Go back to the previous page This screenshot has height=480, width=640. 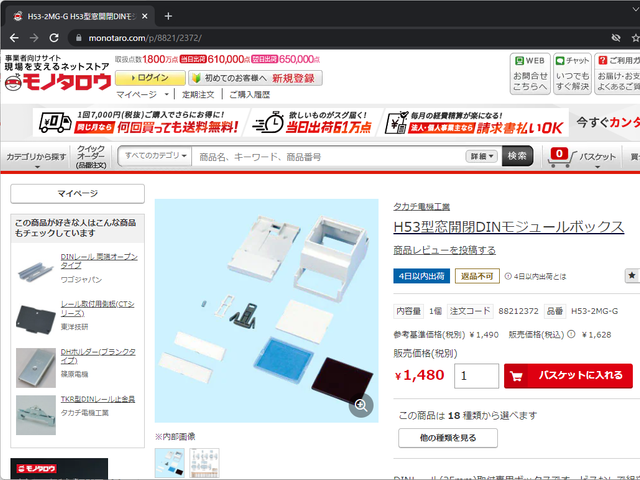(14, 38)
